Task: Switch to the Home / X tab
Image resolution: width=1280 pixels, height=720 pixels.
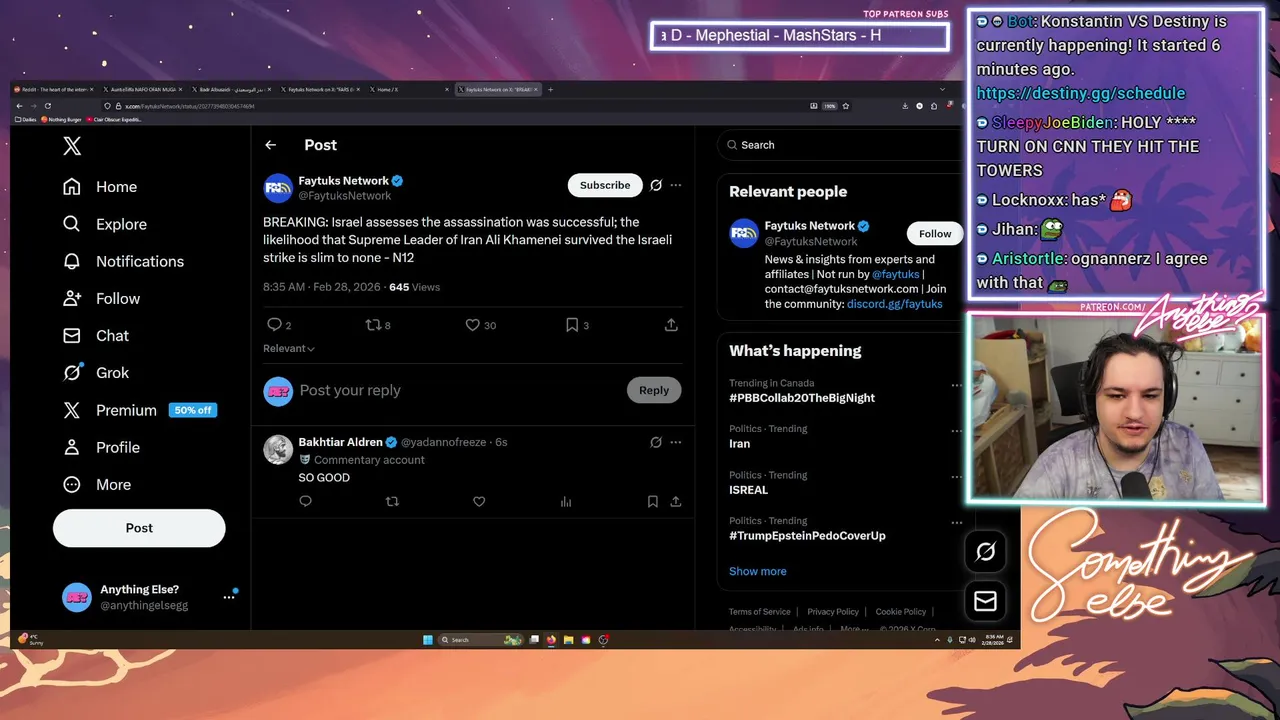Action: tap(408, 89)
